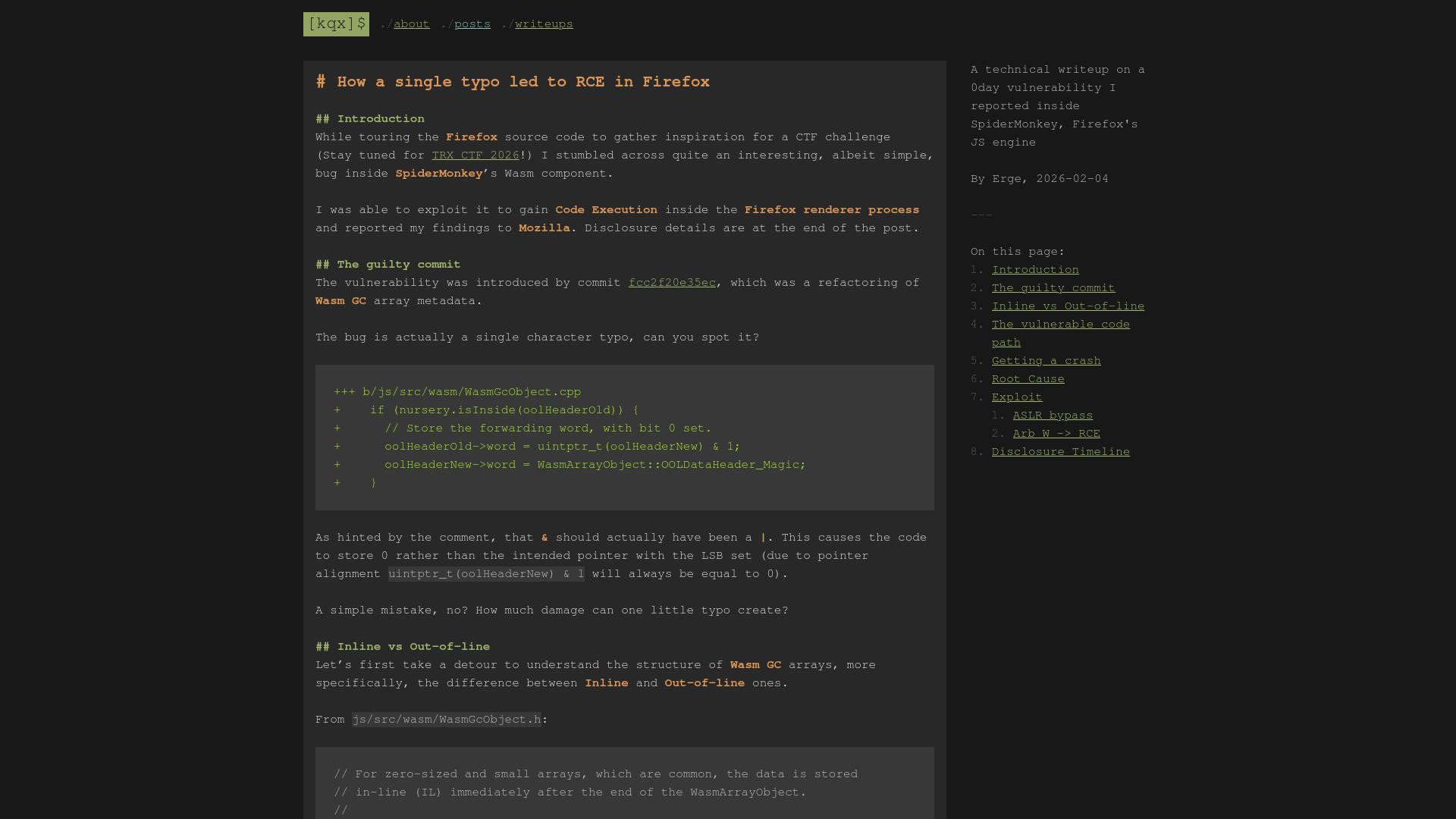Select the WasmGcObject.cpp diff code block
Screen dimensions: 1456x819
coord(625,437)
